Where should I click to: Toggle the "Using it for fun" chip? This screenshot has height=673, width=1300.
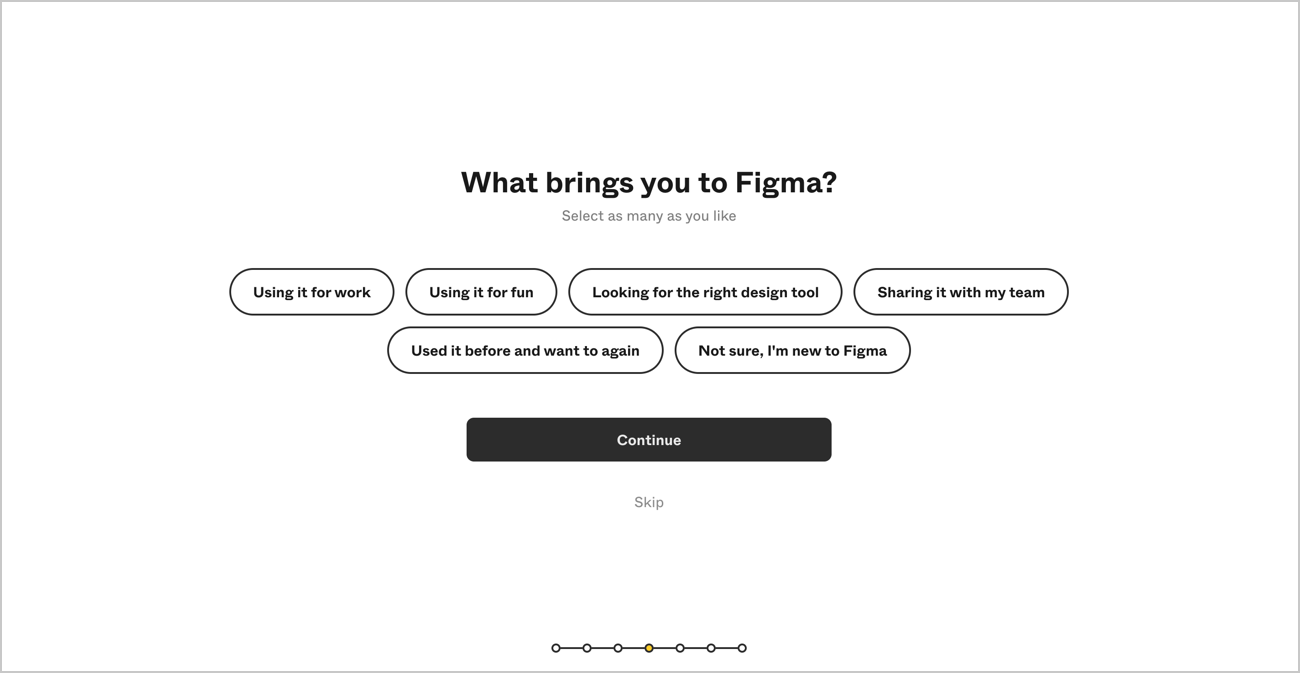click(481, 292)
